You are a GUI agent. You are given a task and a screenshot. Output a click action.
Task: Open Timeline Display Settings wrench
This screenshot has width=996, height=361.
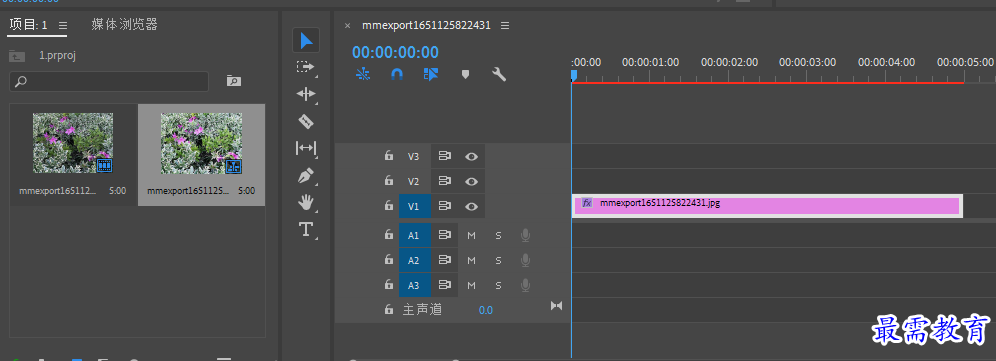coord(499,74)
